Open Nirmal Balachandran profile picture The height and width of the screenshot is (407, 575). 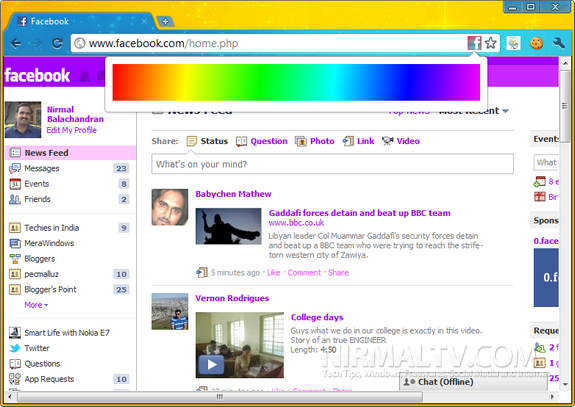click(x=23, y=120)
